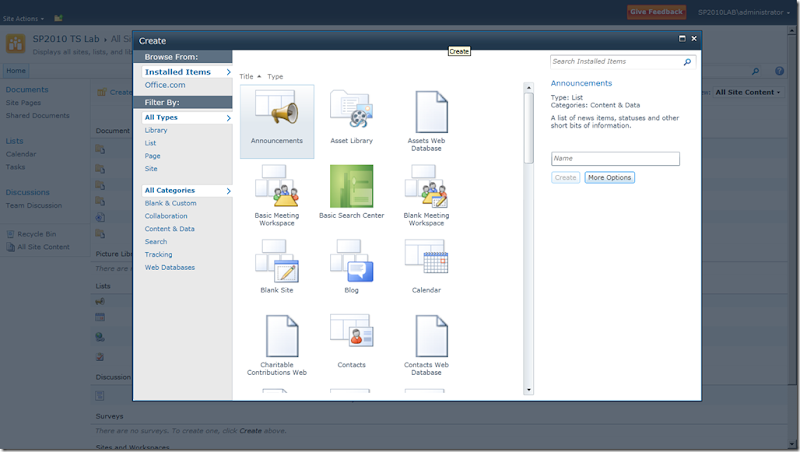The width and height of the screenshot is (800, 452).
Task: Pick the Blank Site template icon
Action: click(x=277, y=261)
